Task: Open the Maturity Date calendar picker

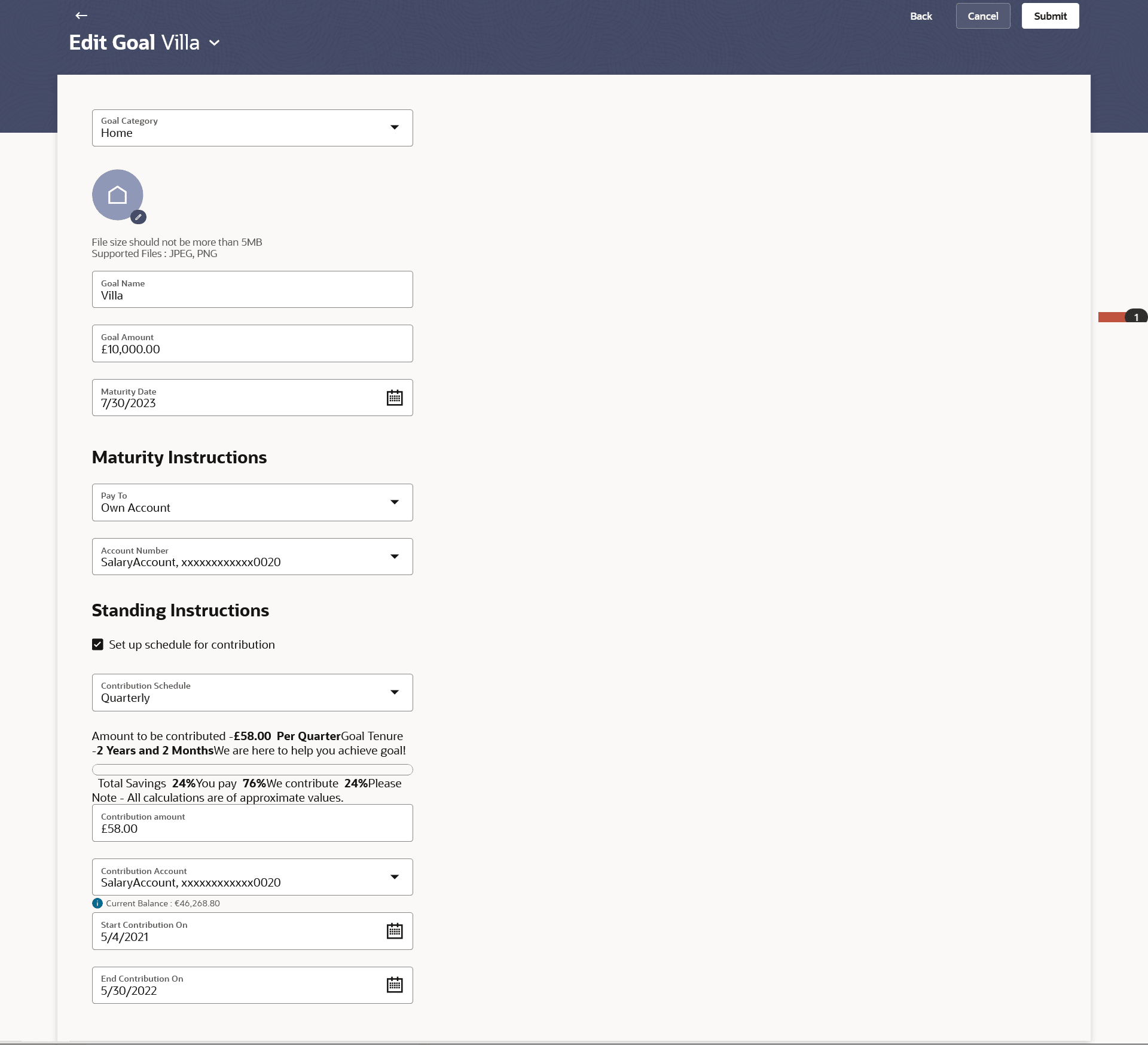Action: [x=394, y=398]
